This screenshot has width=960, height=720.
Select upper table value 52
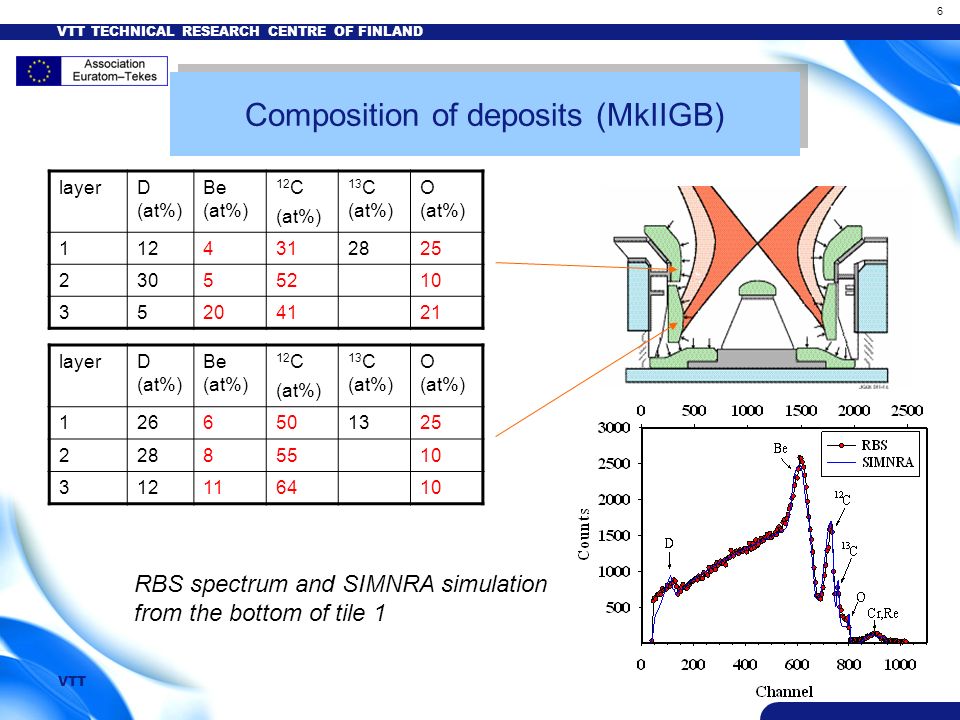point(287,280)
